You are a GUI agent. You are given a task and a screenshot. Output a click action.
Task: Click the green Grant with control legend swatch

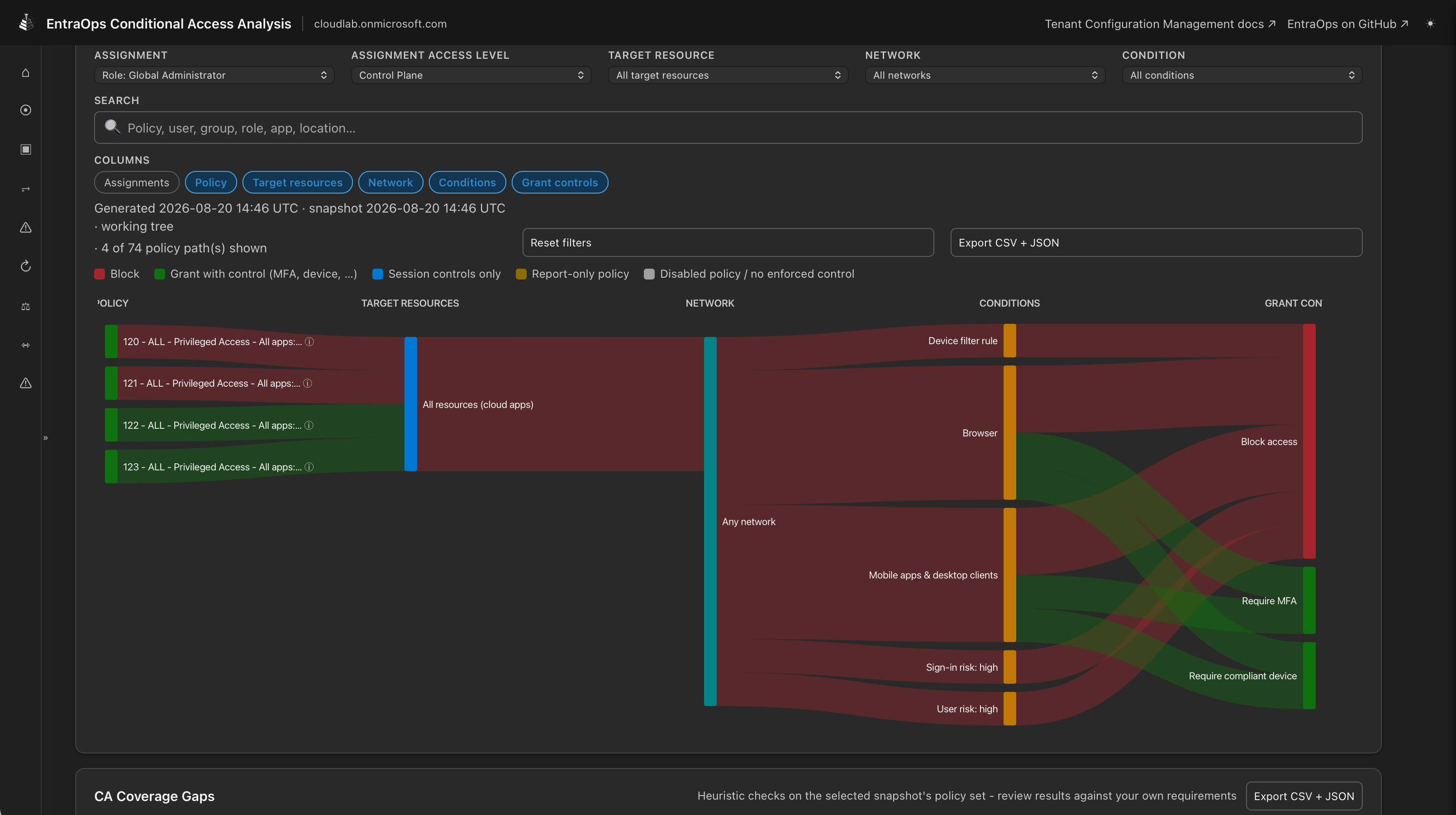pyautogui.click(x=159, y=274)
